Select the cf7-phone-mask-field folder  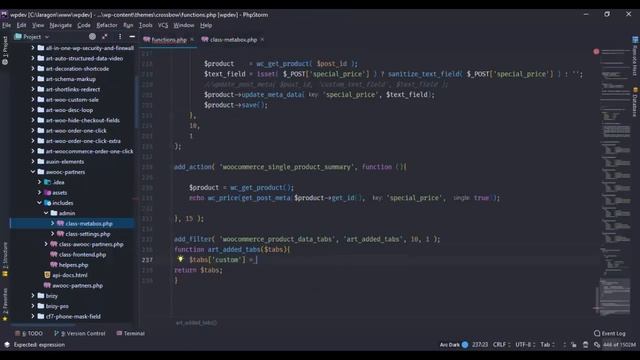pyautogui.click(x=73, y=316)
